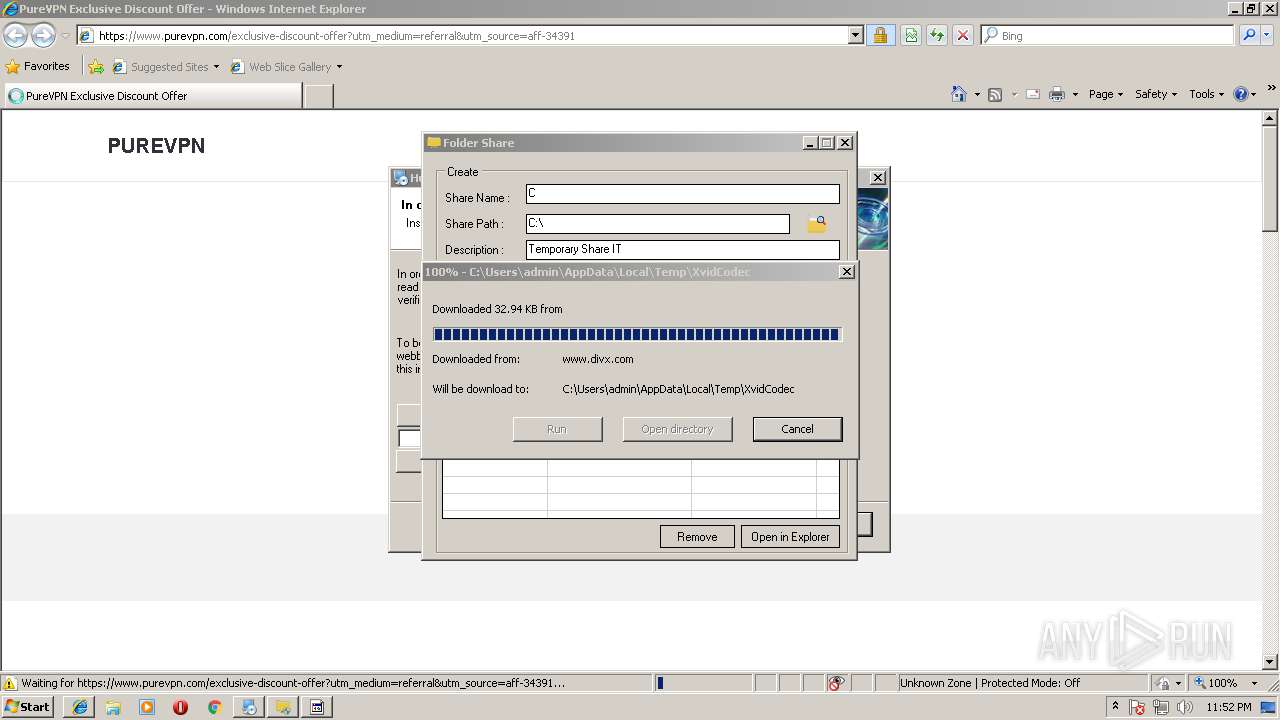
Task: Click the privacy report eye icon in status bar
Action: 836,683
